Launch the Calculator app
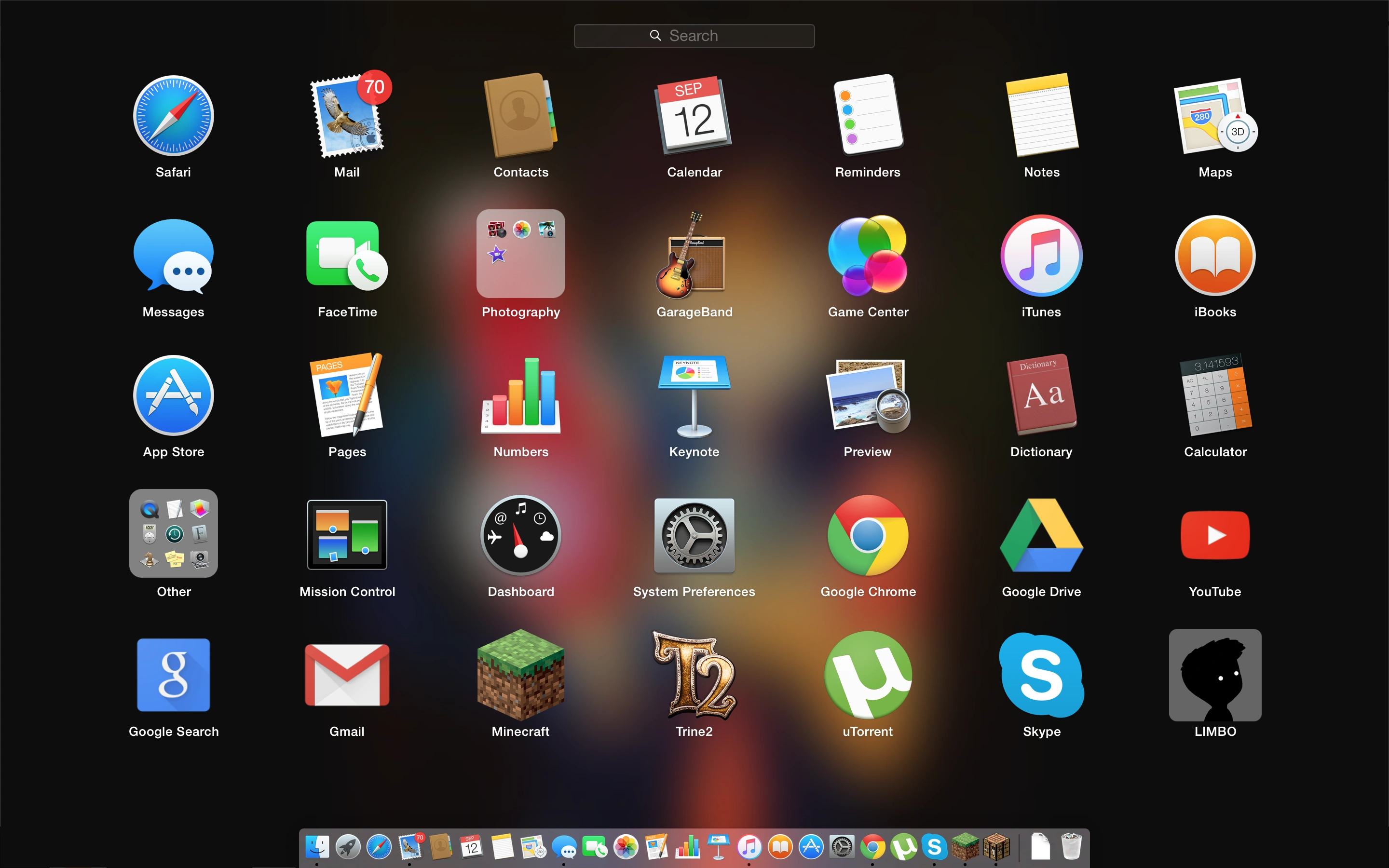This screenshot has width=1389, height=868. click(1215, 395)
